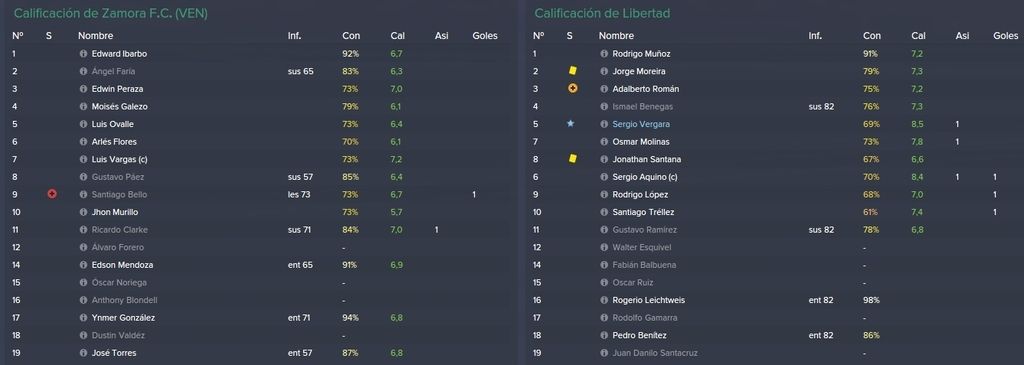Viewport: 1024px width, 365px height.
Task: Open Sergio Vergara player profile link
Action: 641,124
